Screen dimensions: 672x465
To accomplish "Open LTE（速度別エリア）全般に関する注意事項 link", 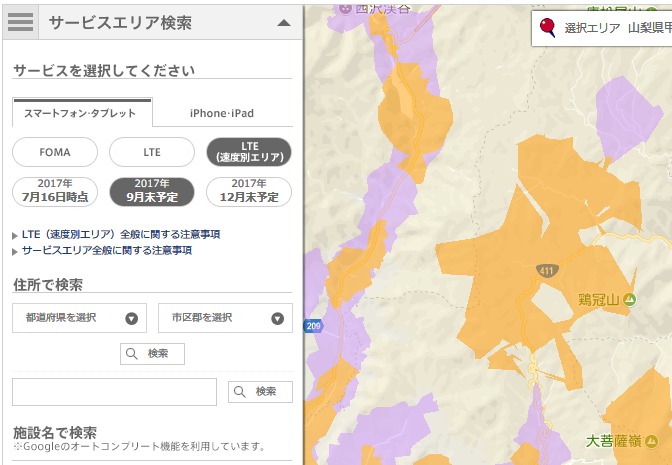I will (x=121, y=234).
